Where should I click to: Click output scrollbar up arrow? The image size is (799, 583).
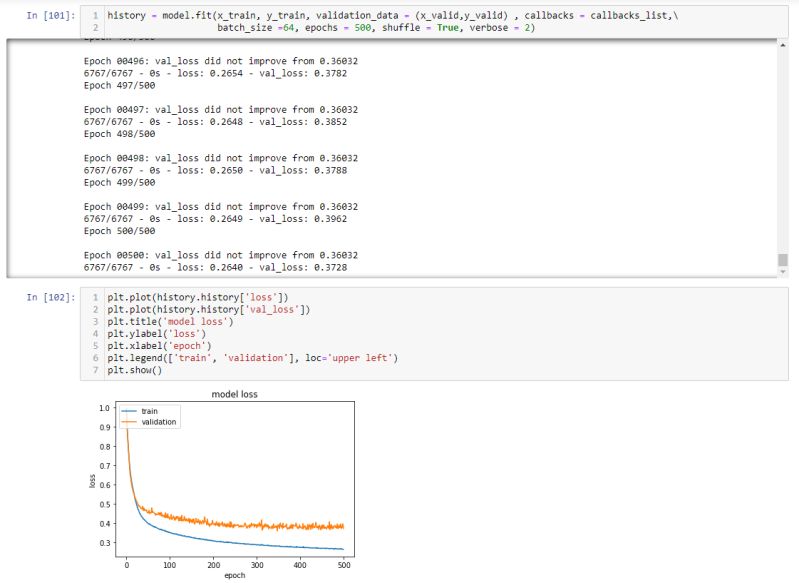(783, 45)
